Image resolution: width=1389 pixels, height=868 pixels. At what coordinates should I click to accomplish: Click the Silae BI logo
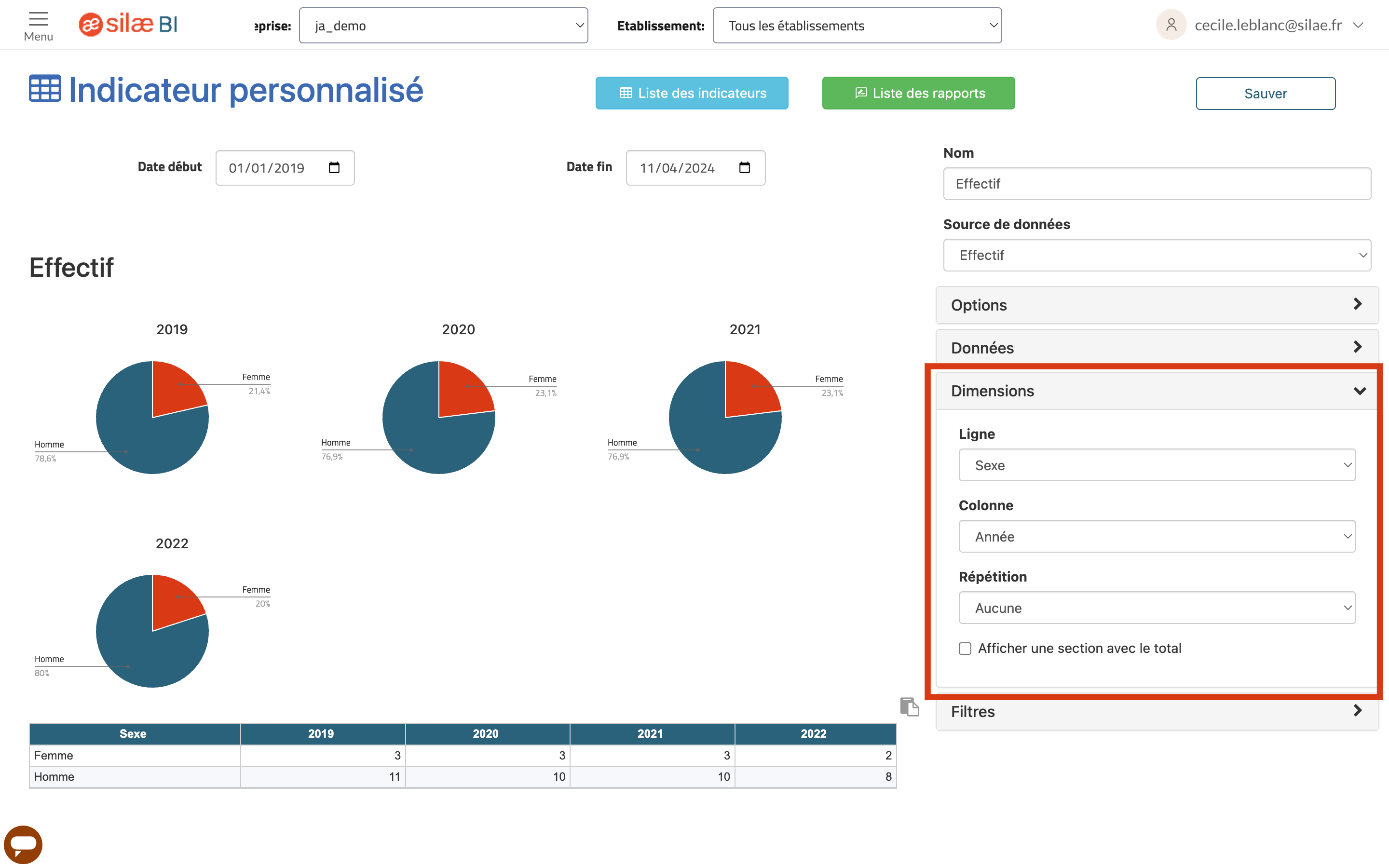pos(128,24)
